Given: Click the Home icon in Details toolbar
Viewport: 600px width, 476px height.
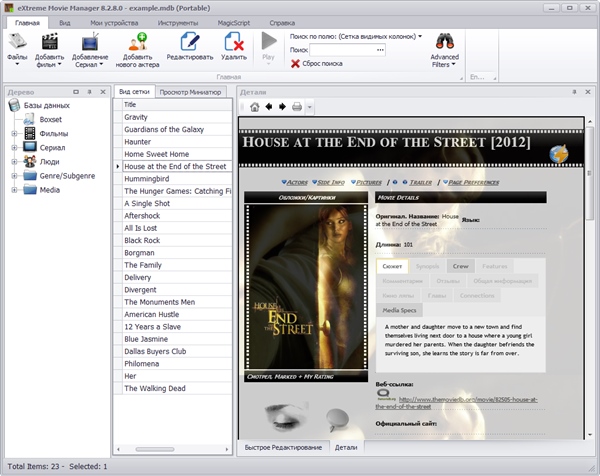Looking at the screenshot, I should [x=255, y=107].
